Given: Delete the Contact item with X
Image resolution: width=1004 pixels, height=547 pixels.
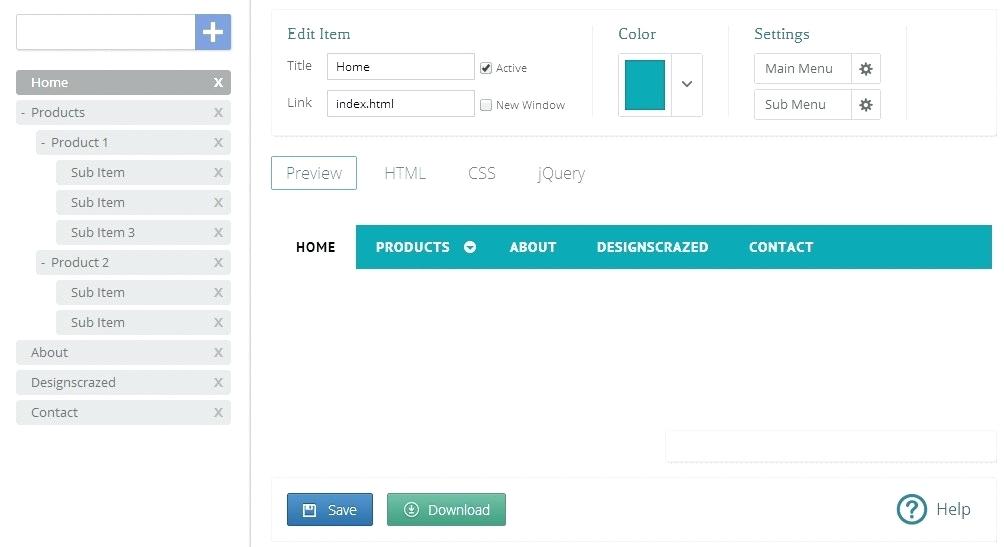Looking at the screenshot, I should (218, 412).
